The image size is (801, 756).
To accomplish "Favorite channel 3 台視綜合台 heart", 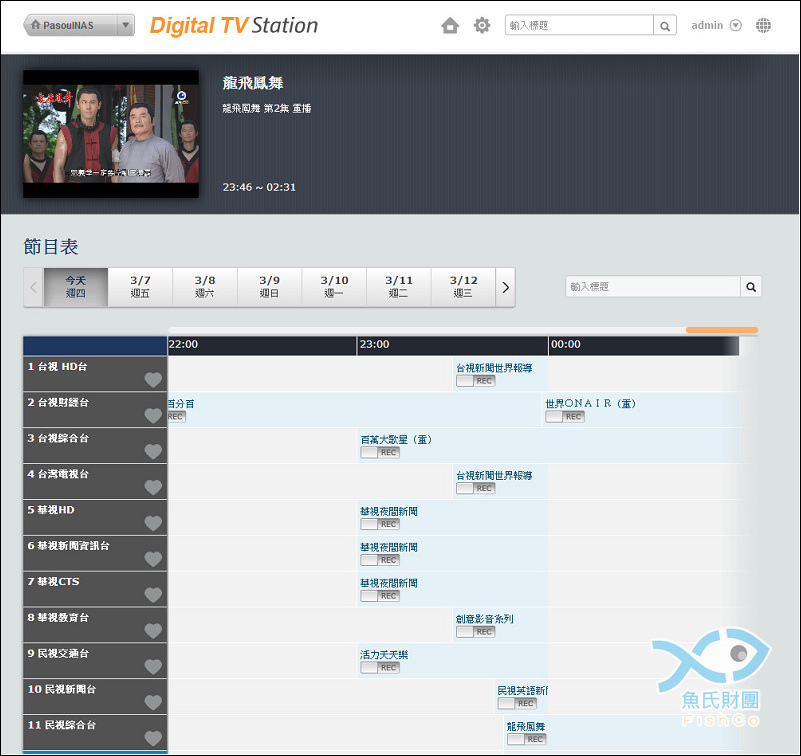I will click(153, 452).
